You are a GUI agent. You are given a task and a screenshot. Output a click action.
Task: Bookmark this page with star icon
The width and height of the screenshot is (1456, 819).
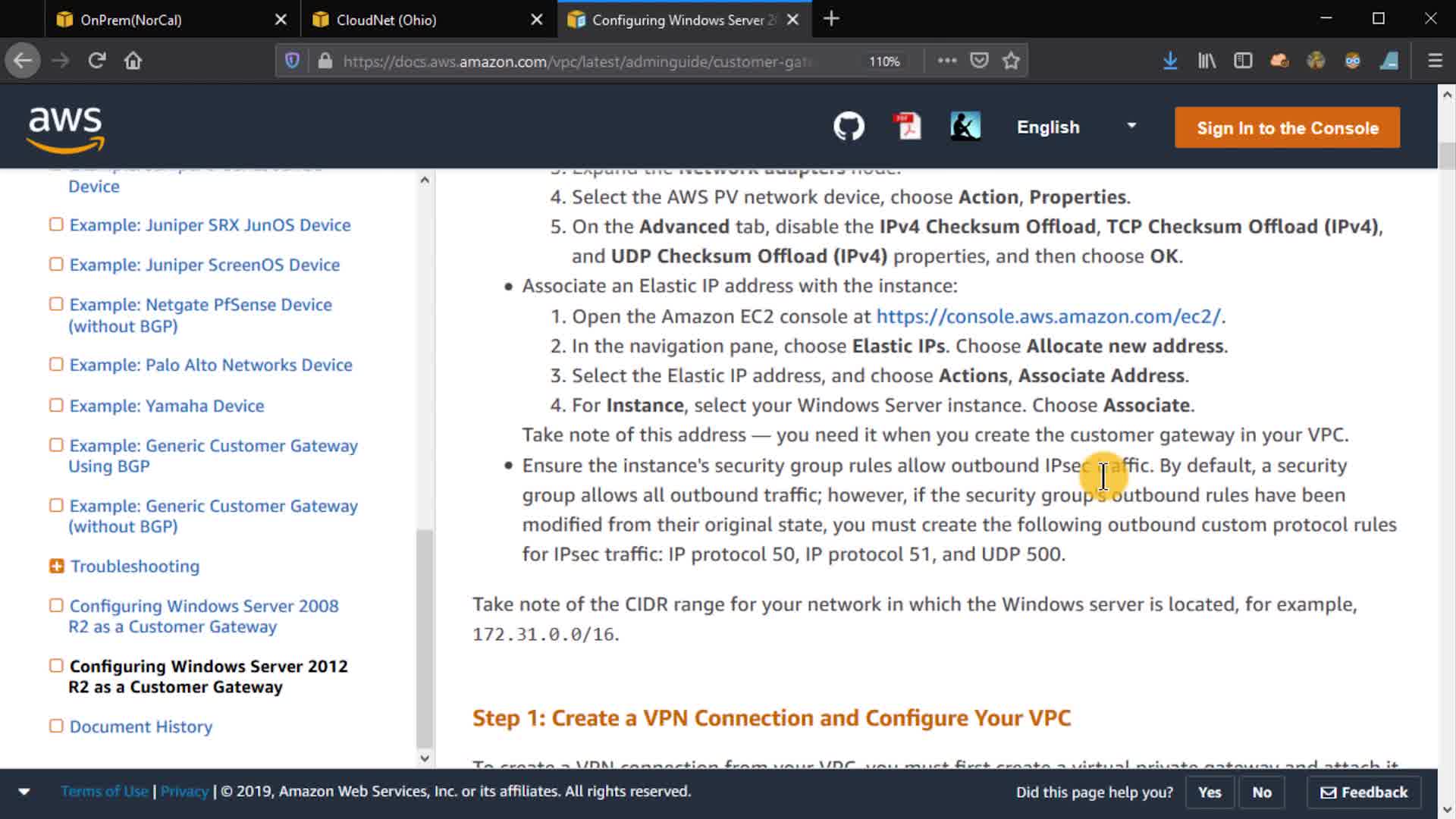pyautogui.click(x=1011, y=61)
